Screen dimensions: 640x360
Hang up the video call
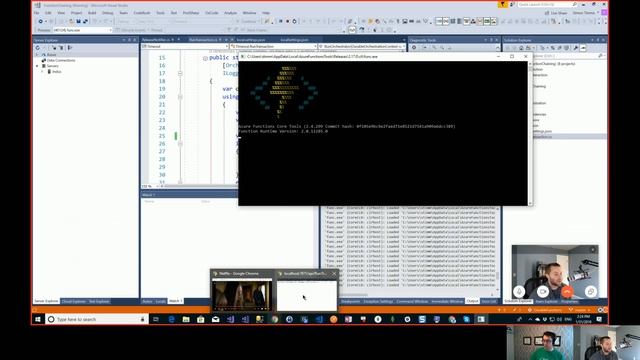tap(567, 291)
